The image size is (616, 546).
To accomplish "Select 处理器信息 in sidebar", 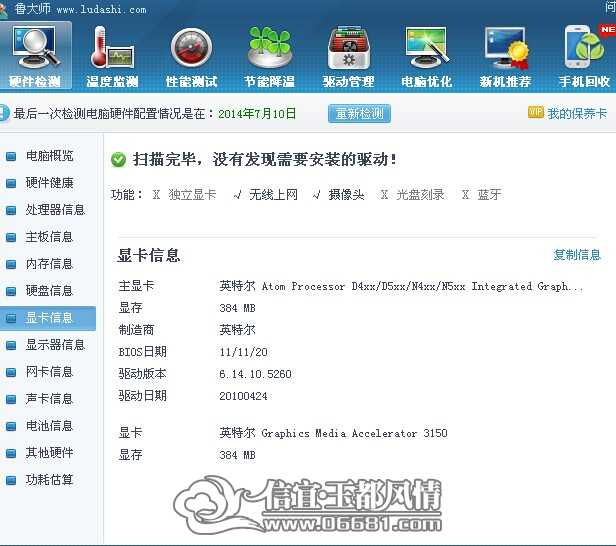I will [55, 210].
